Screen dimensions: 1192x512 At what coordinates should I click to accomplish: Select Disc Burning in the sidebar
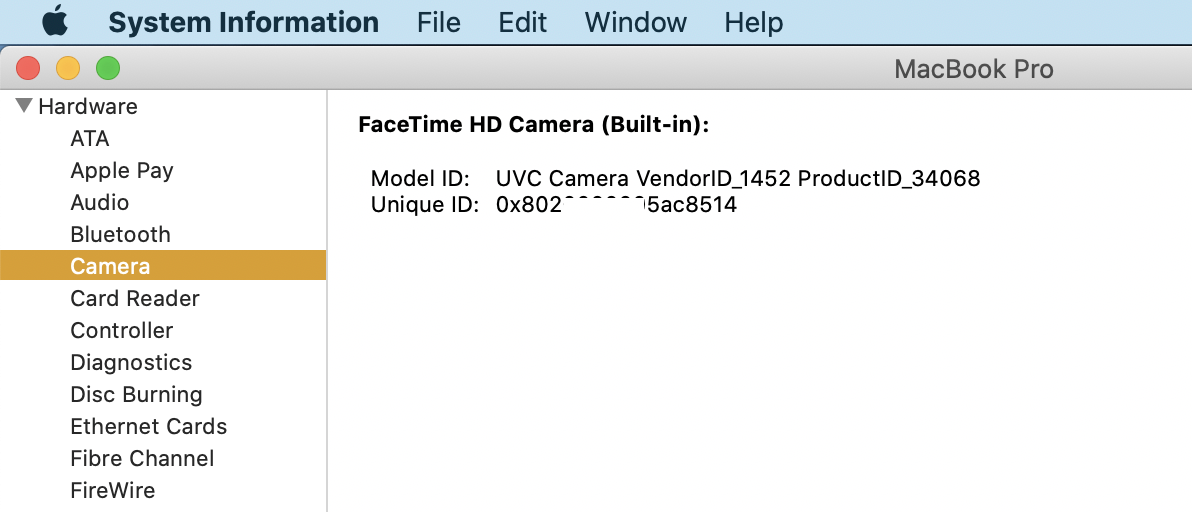tap(136, 395)
